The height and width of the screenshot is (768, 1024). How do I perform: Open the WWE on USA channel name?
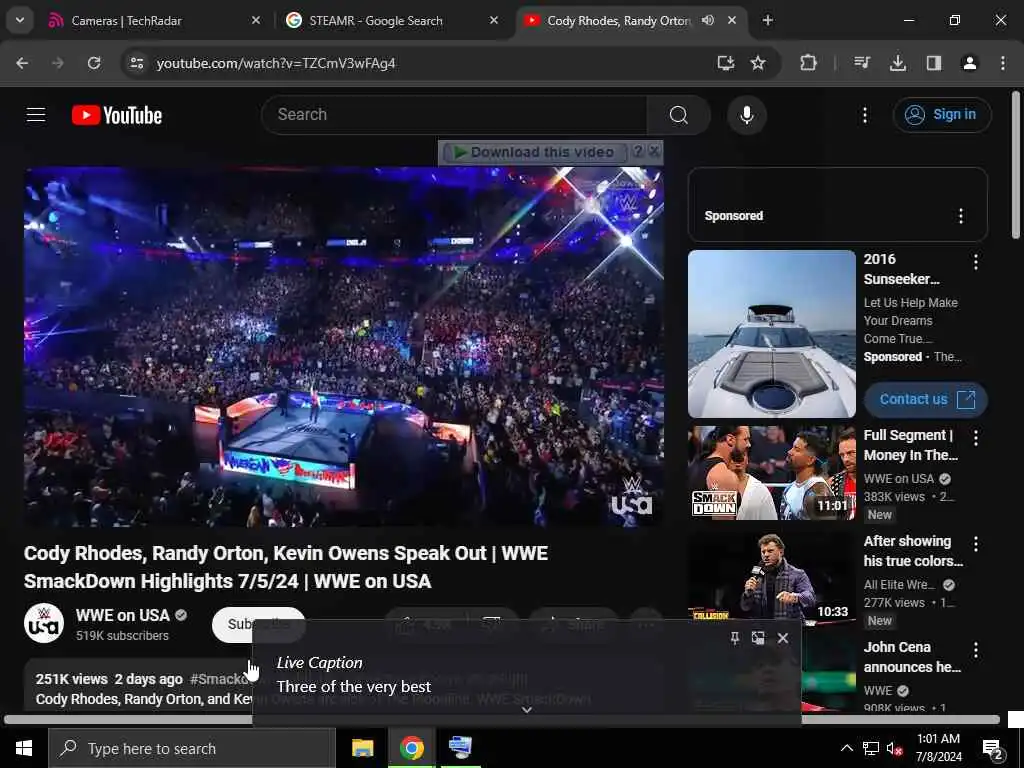(123, 615)
